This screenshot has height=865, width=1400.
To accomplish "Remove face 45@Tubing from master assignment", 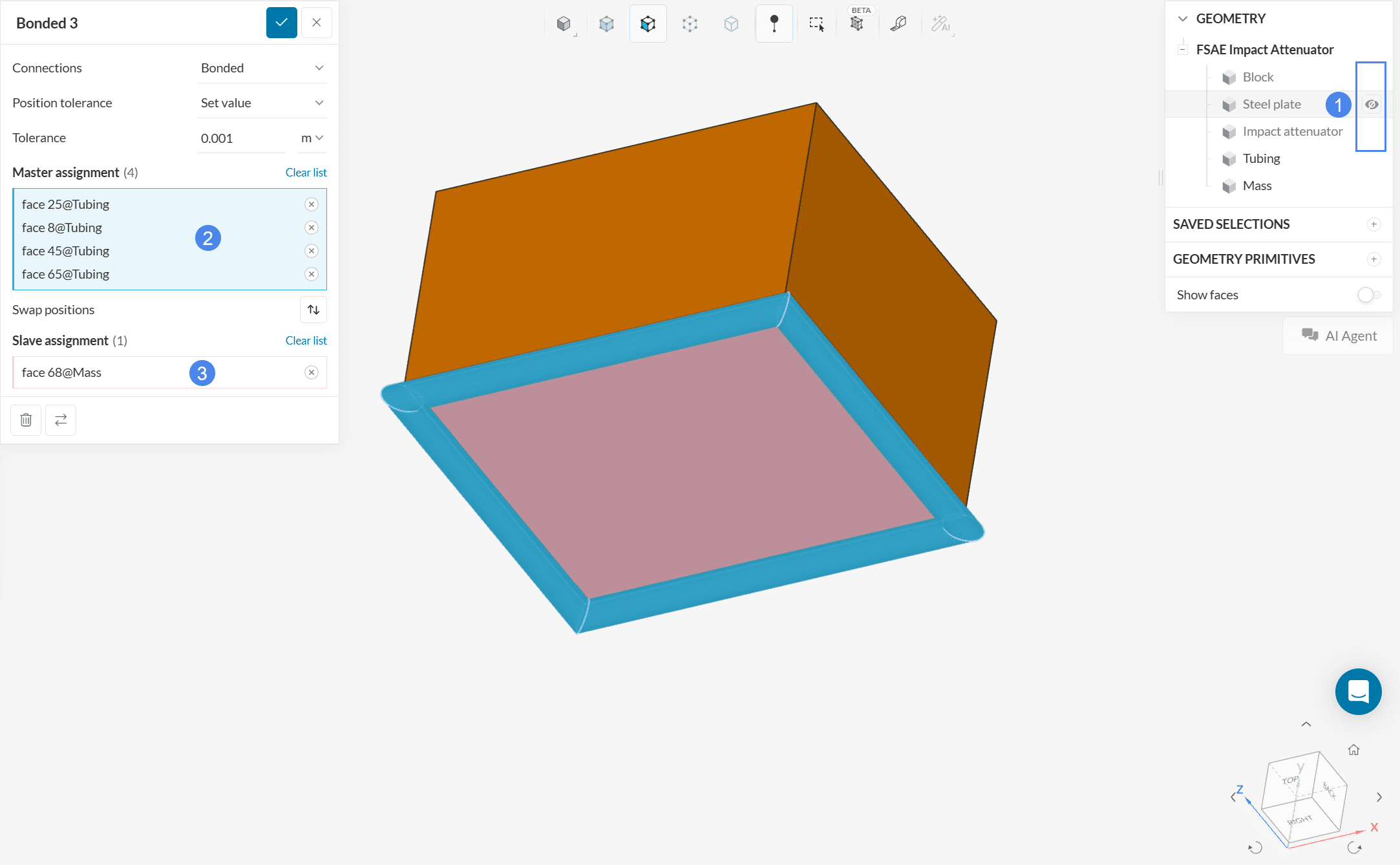I will tap(312, 251).
